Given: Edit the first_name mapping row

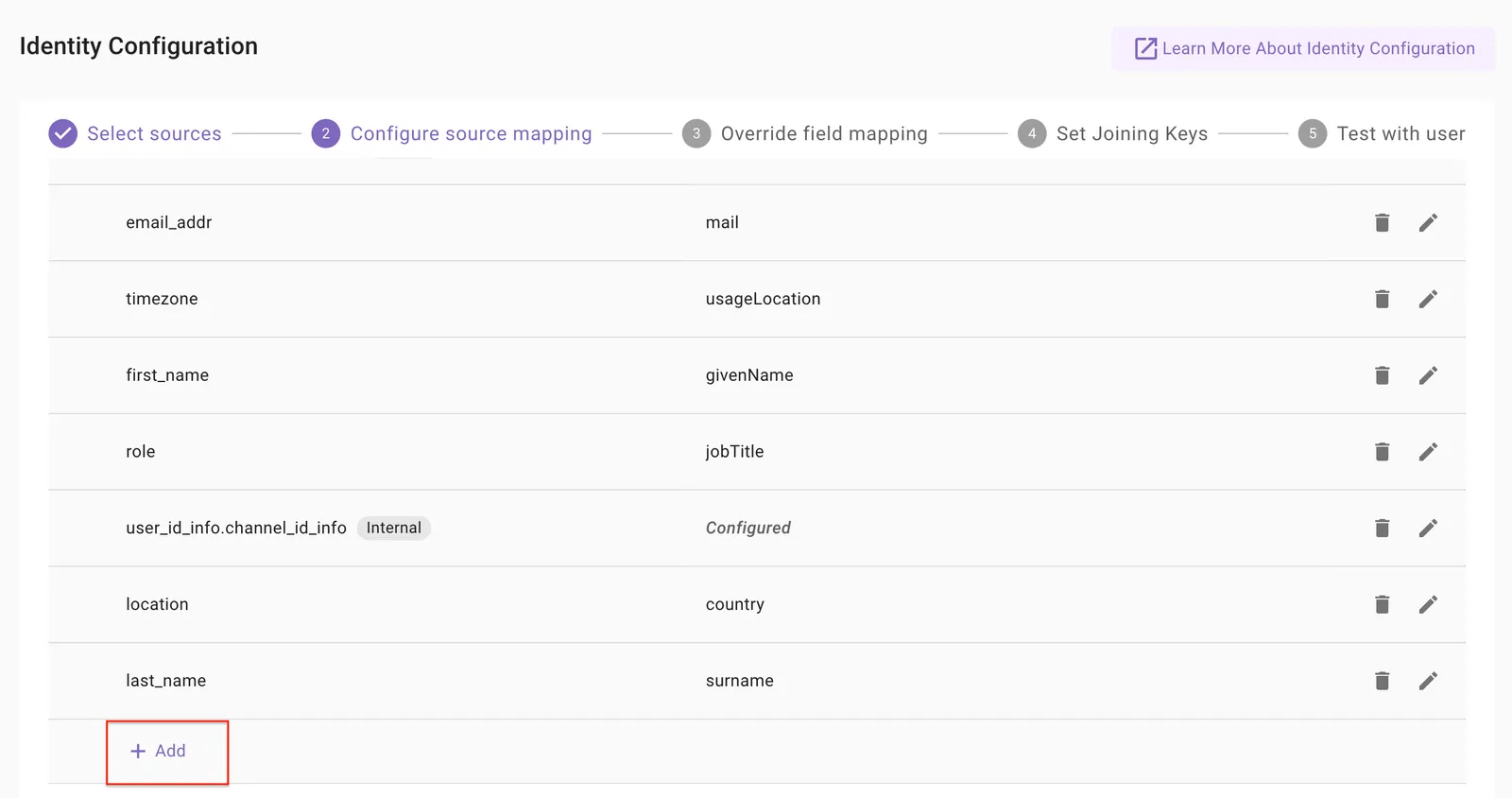Looking at the screenshot, I should pos(1428,375).
